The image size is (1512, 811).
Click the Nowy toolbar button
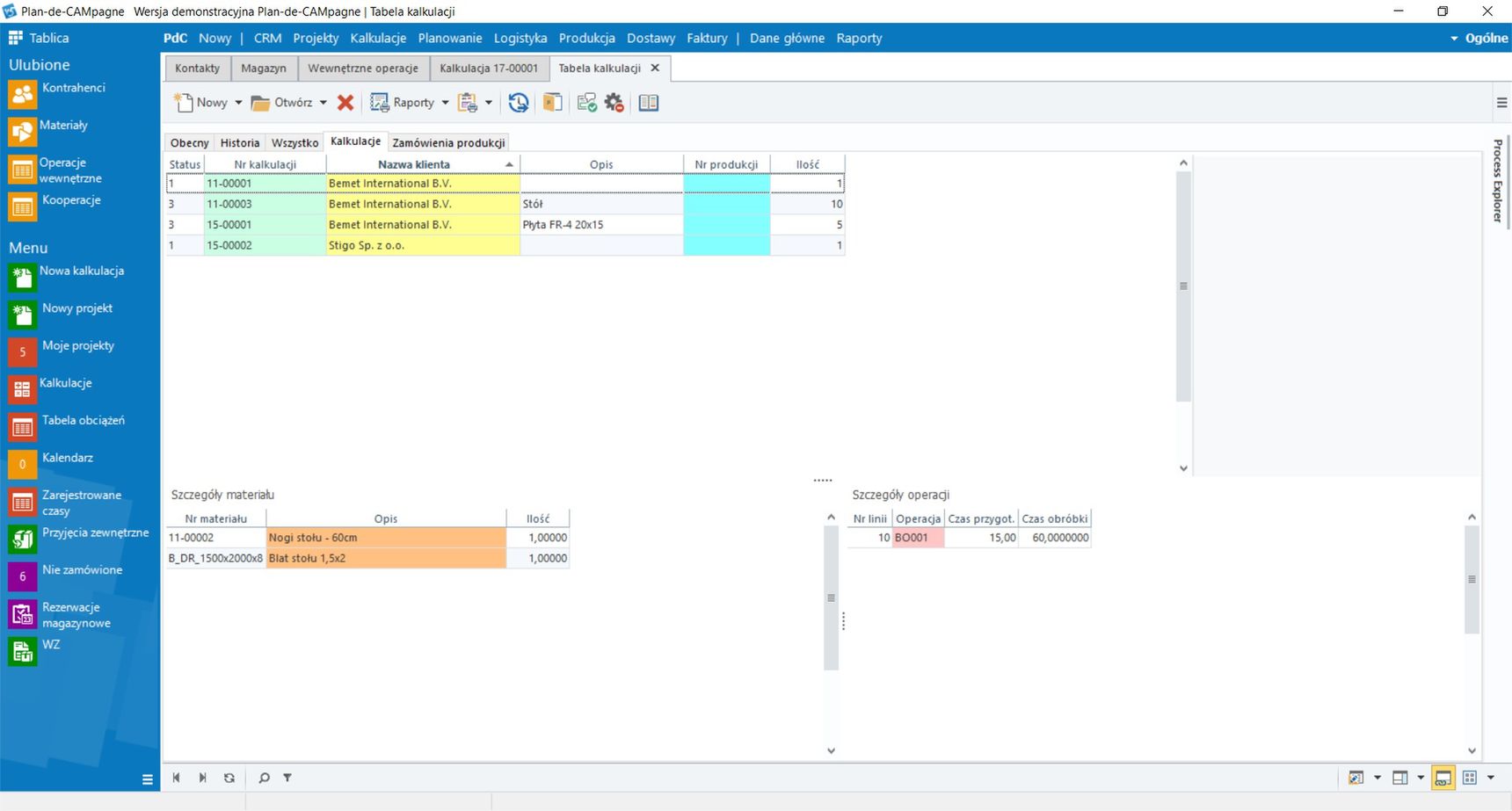tap(201, 103)
